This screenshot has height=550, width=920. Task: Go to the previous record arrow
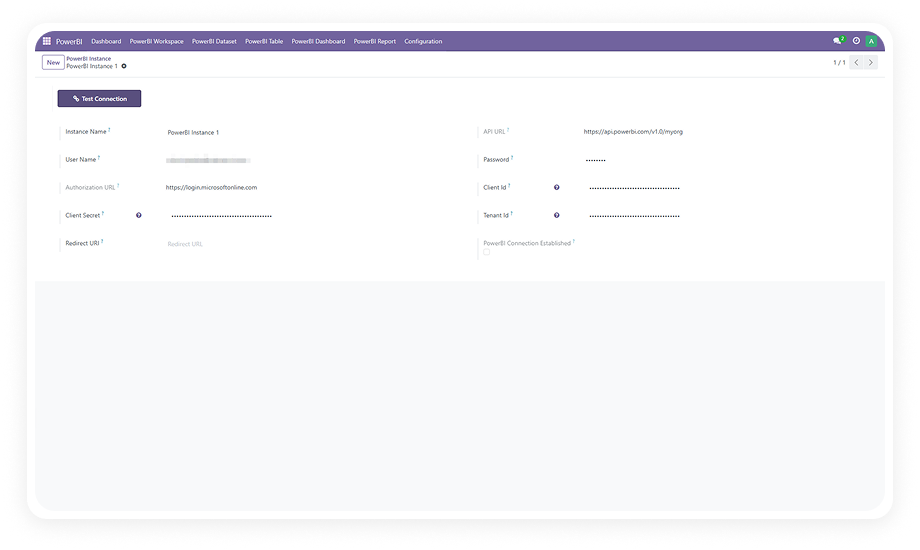[857, 62]
